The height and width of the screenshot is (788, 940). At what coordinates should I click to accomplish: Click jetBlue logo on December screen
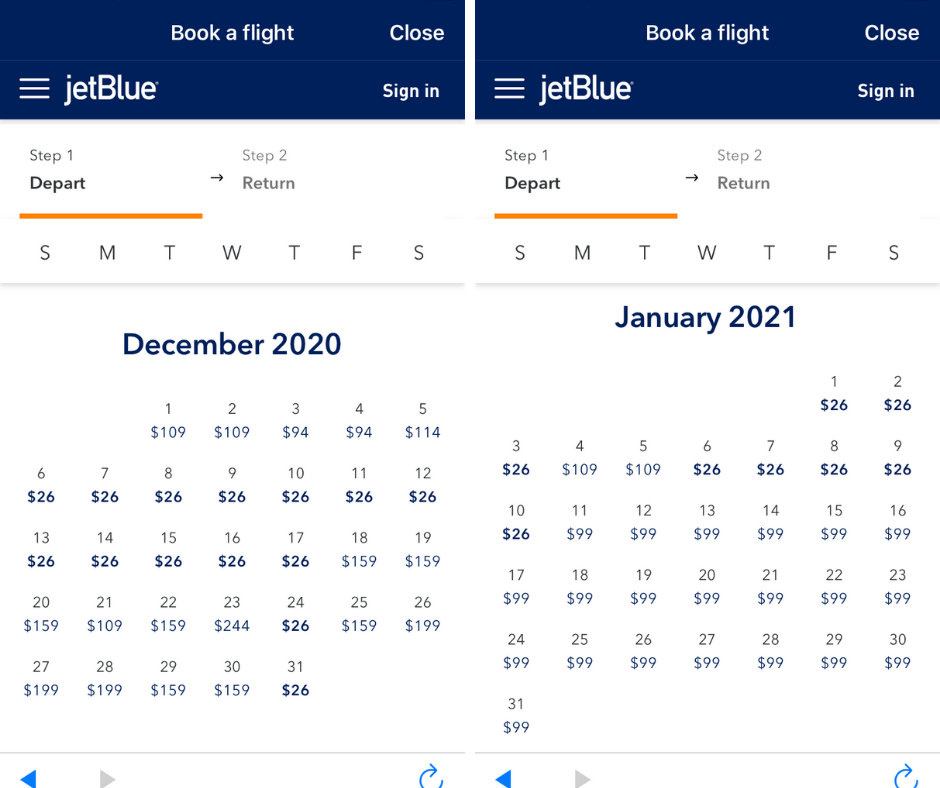111,89
